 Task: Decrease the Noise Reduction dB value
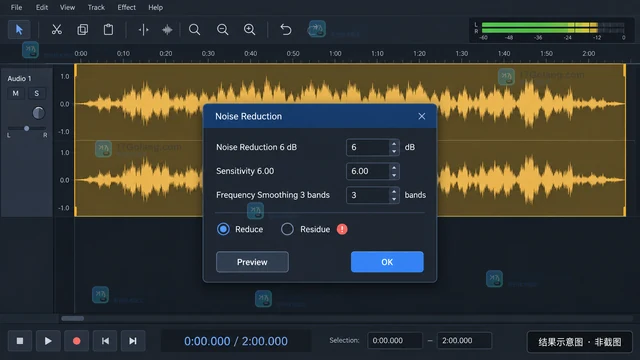pos(394,151)
